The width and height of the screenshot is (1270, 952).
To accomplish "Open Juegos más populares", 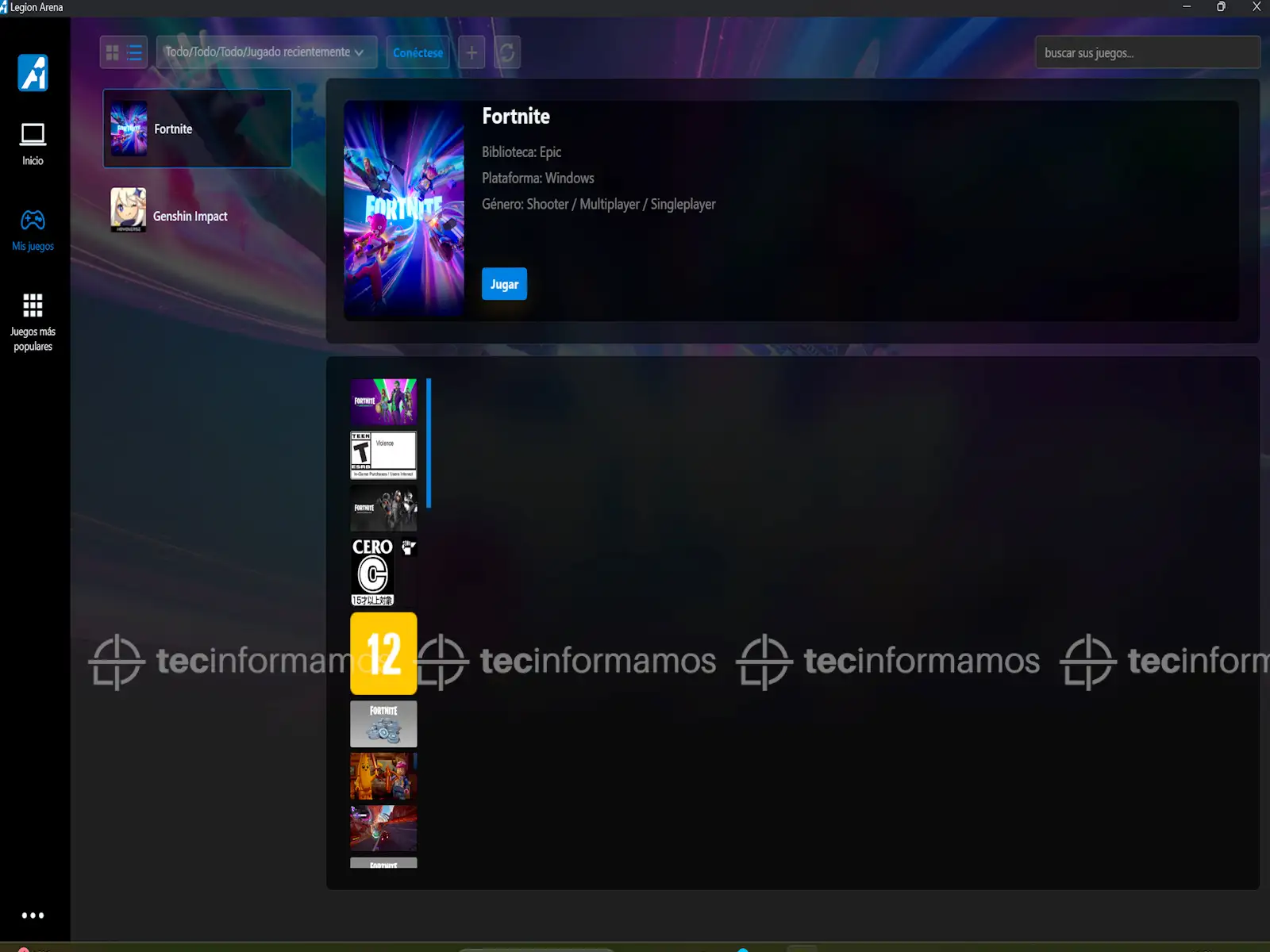I will [33, 322].
